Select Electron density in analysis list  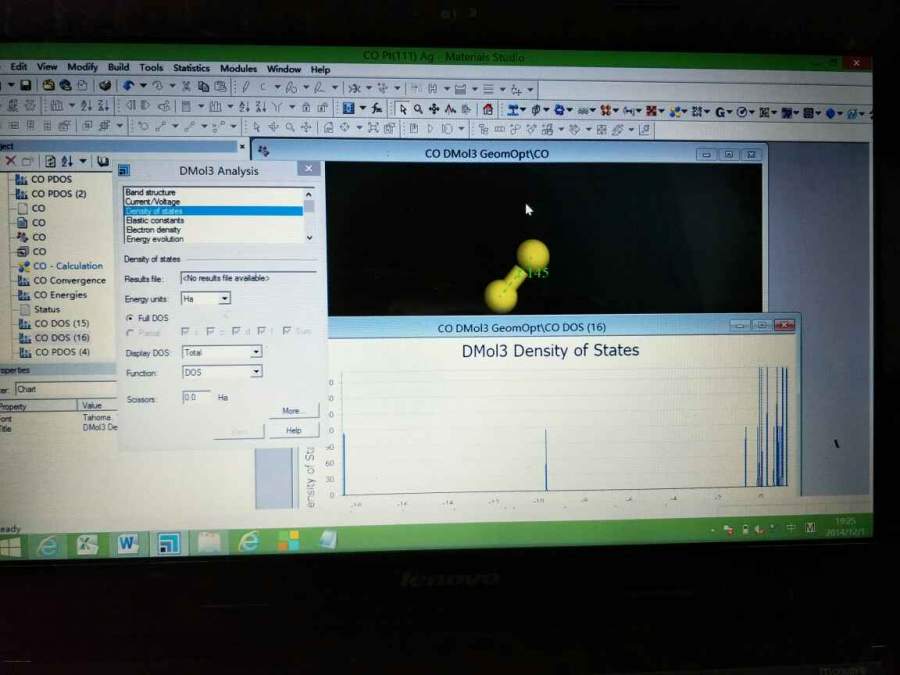point(214,230)
